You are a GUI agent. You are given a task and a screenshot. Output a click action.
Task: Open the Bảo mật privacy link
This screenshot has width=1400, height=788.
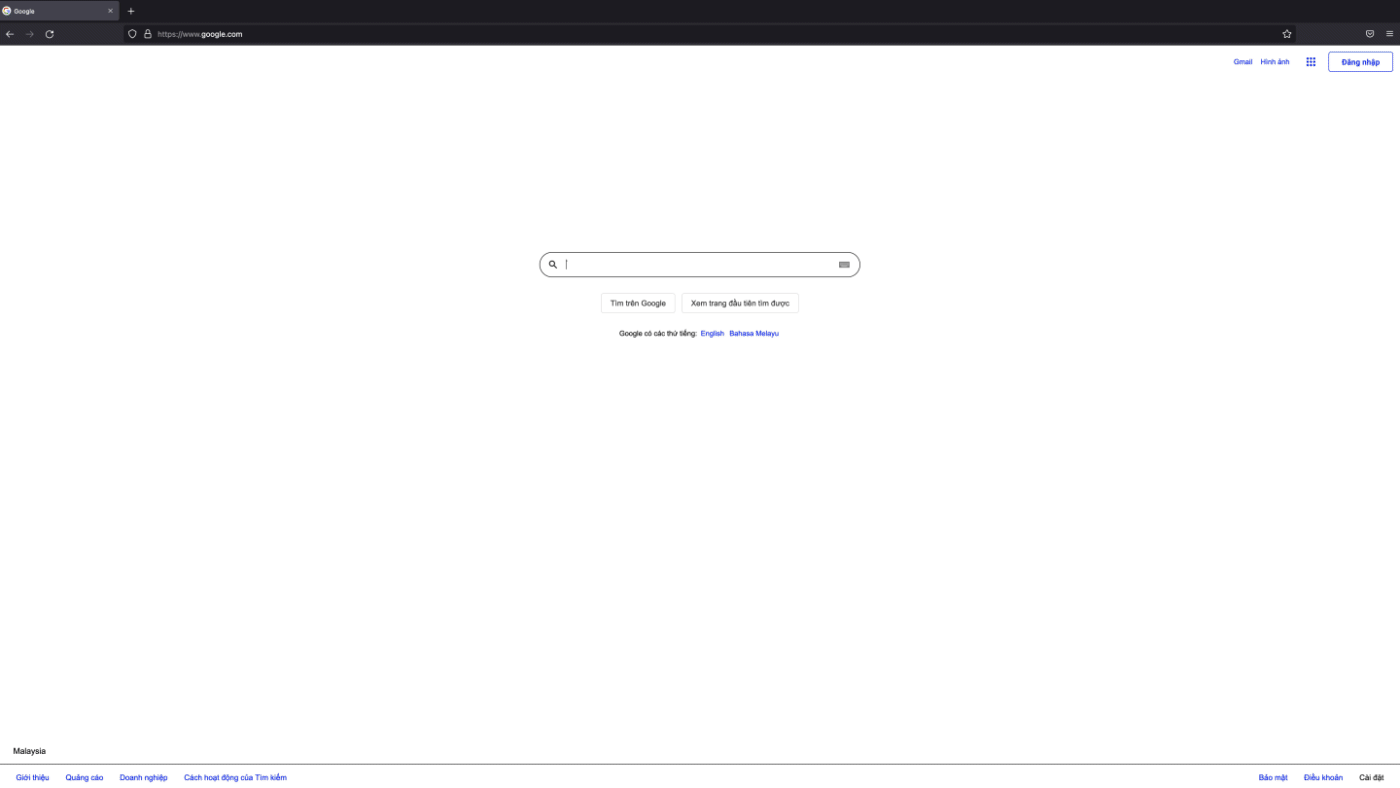(x=1273, y=777)
